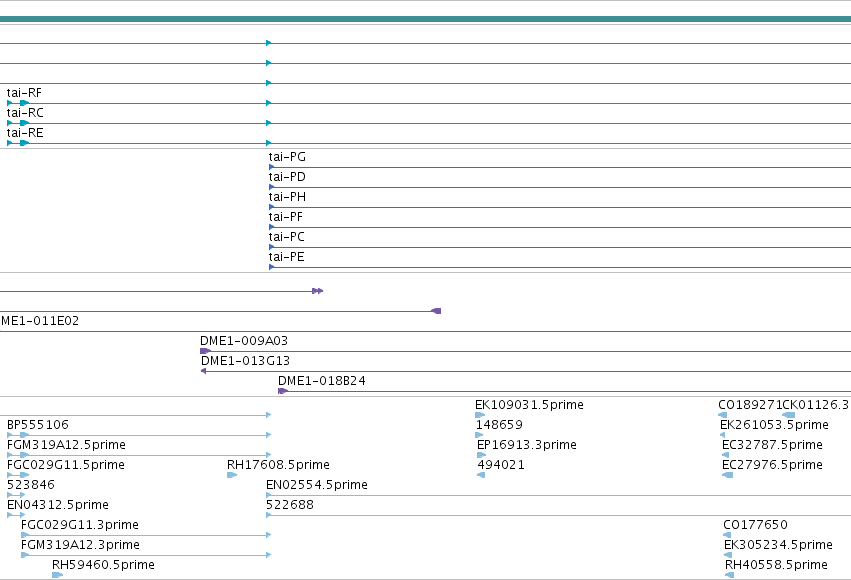Select the RH40558.5prime EST label
Viewport: 851px width, 580px height.
tap(777, 565)
